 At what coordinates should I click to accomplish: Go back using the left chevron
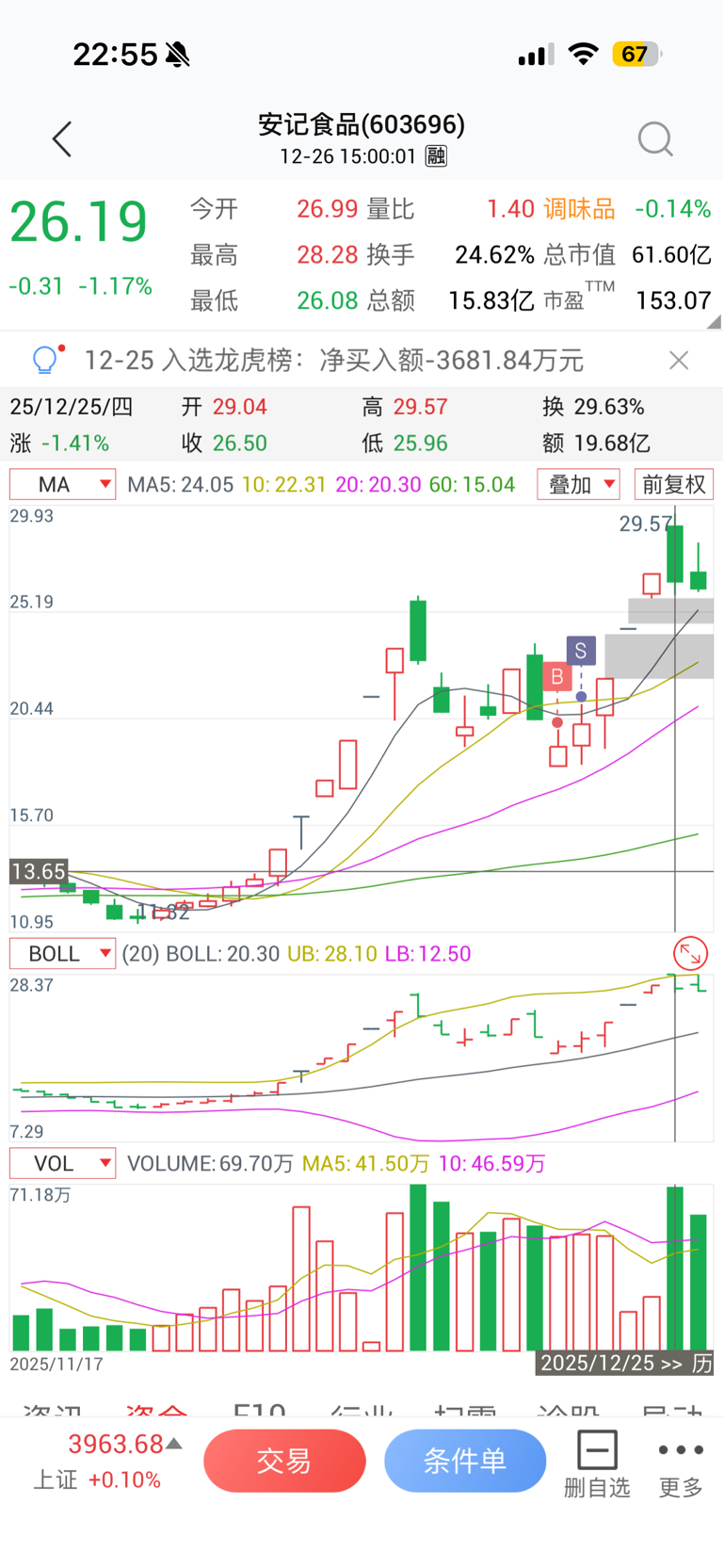click(x=62, y=139)
